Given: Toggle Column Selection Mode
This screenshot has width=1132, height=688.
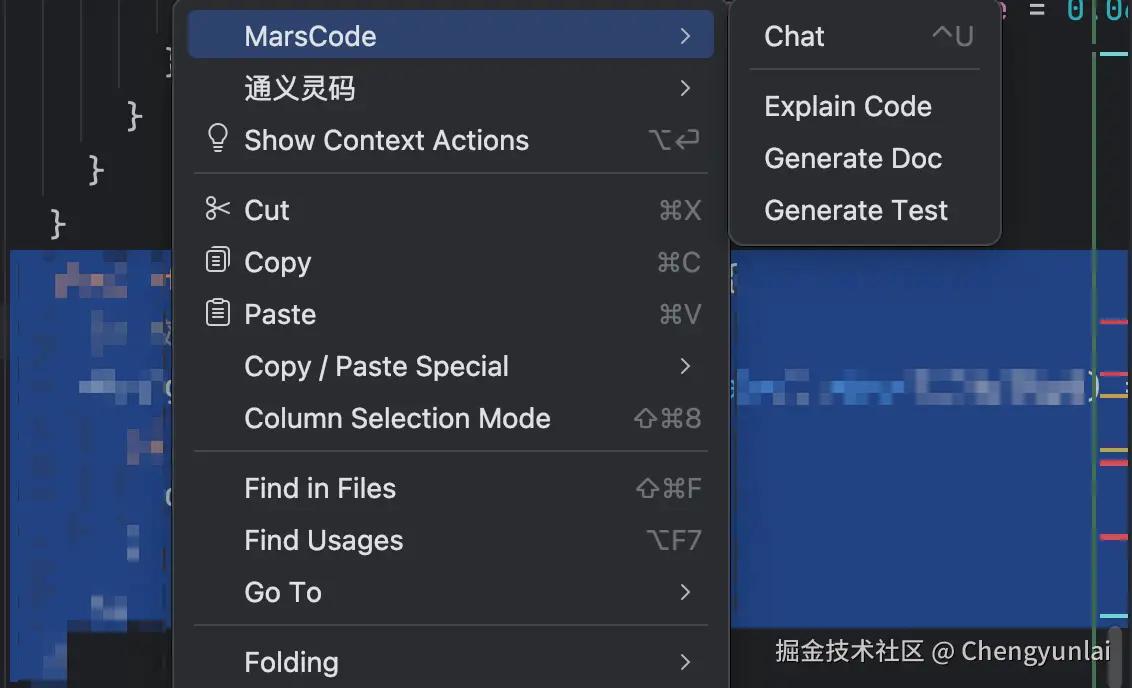Looking at the screenshot, I should tap(397, 418).
